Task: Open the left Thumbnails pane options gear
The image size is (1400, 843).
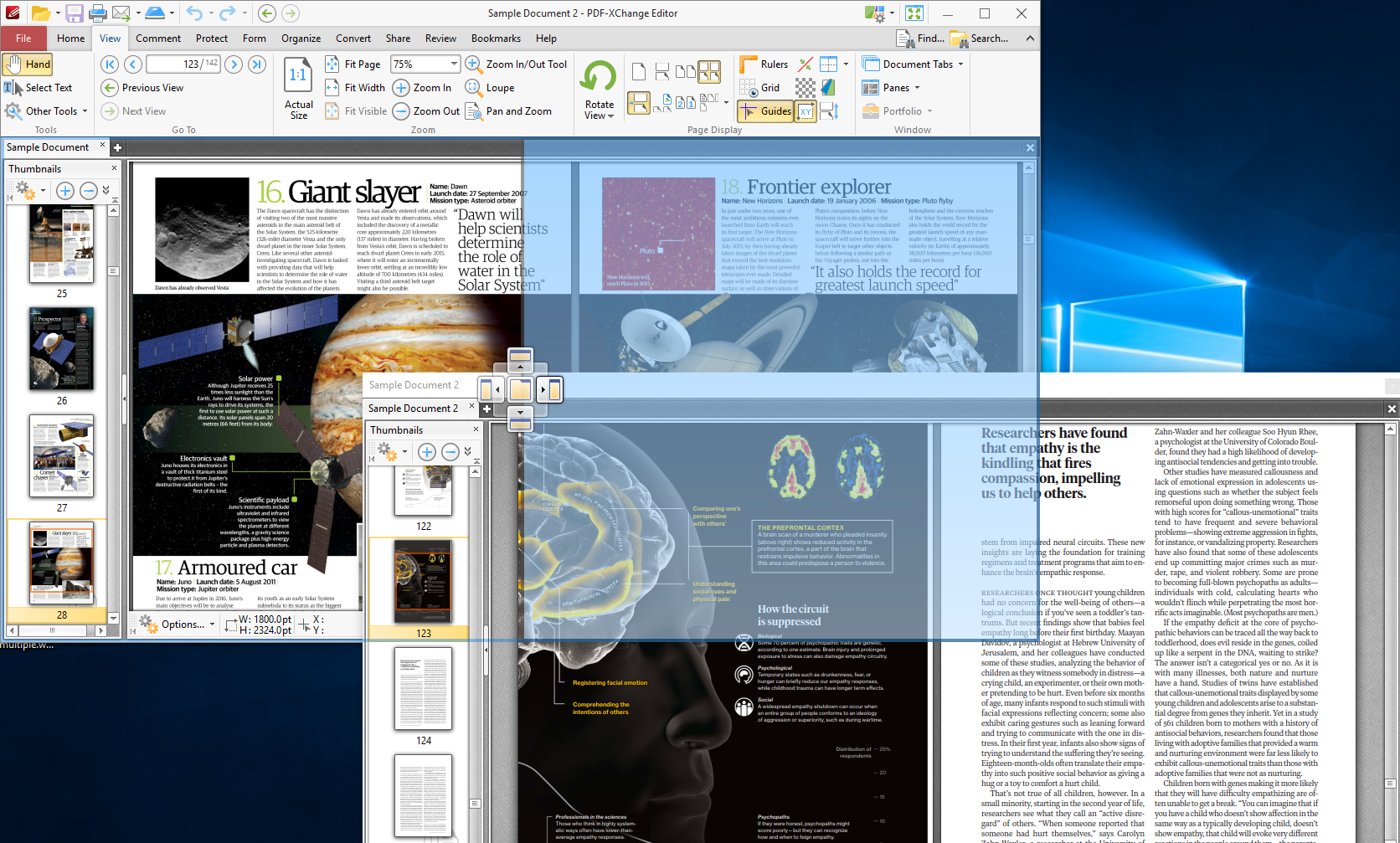Action: pos(29,191)
